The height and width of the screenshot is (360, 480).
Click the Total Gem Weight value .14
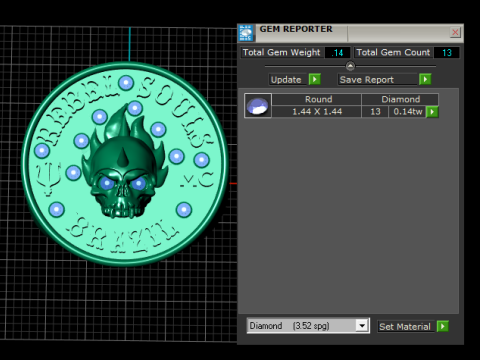click(x=338, y=52)
